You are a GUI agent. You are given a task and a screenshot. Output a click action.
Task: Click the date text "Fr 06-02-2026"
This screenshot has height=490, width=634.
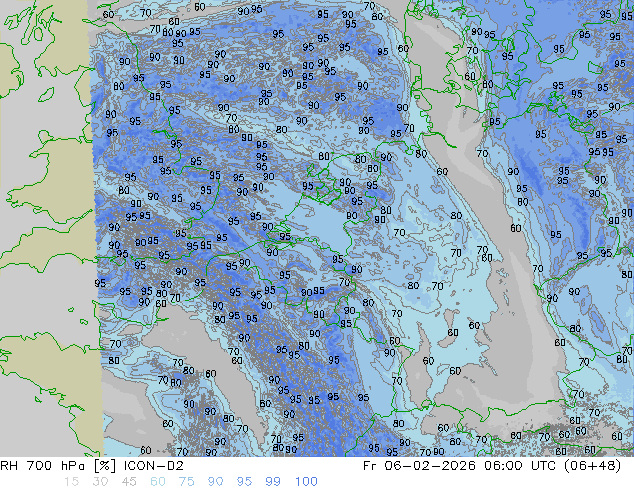(419, 466)
